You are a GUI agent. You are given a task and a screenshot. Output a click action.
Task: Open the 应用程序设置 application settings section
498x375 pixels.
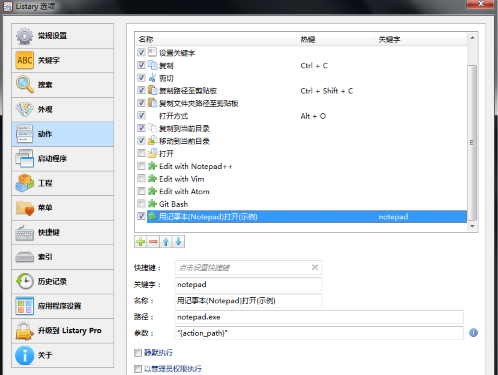pos(63,306)
